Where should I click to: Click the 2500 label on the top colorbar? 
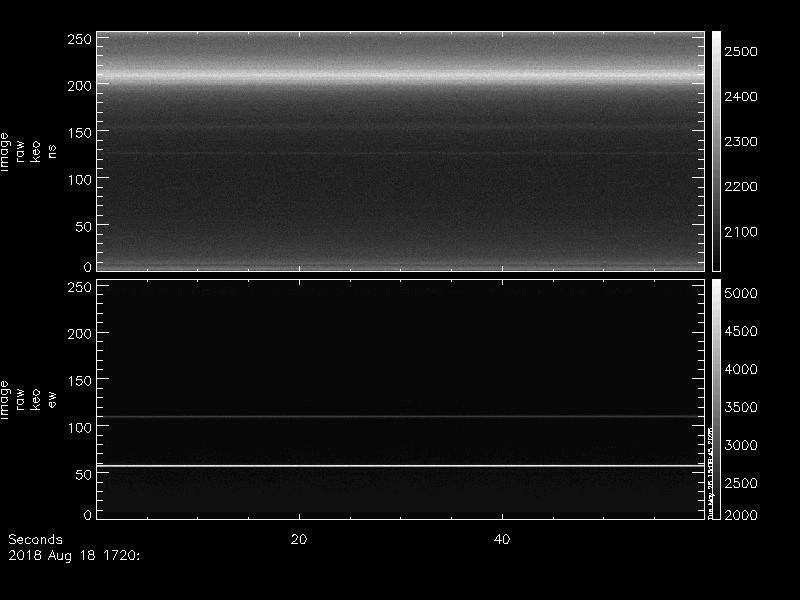coord(741,52)
